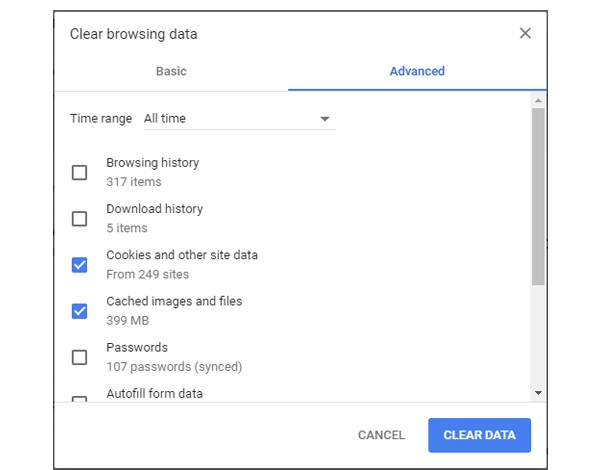
Task: Click the CANCEL button
Action: 381,436
